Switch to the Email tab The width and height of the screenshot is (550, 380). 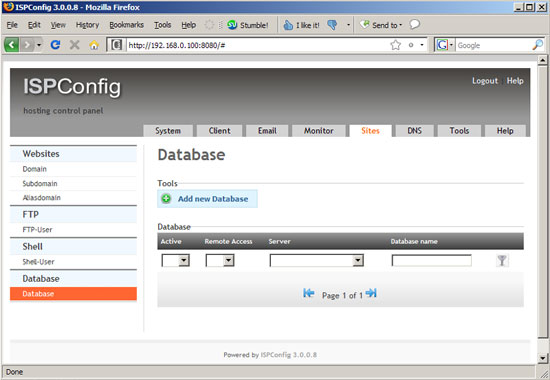point(267,131)
